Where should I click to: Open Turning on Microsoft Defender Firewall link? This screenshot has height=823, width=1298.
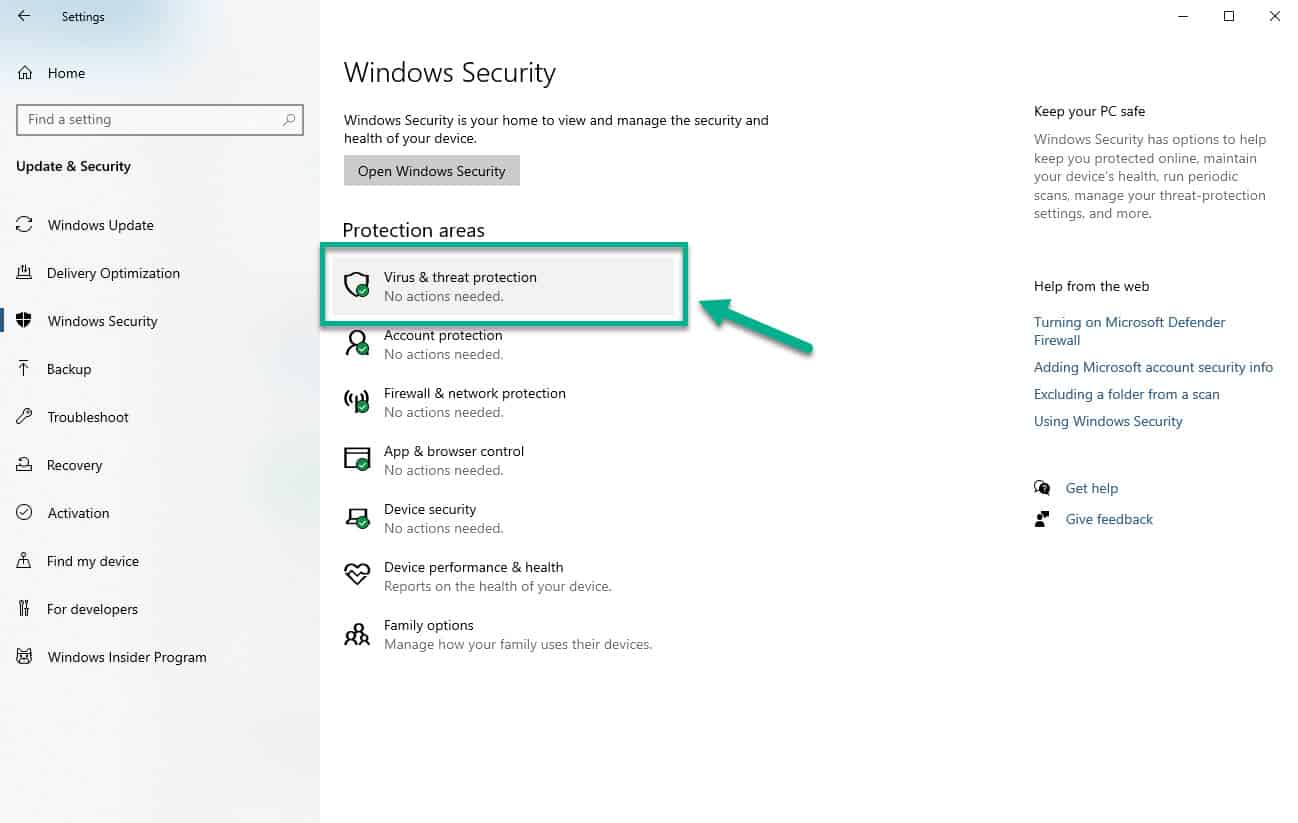[x=1129, y=331]
